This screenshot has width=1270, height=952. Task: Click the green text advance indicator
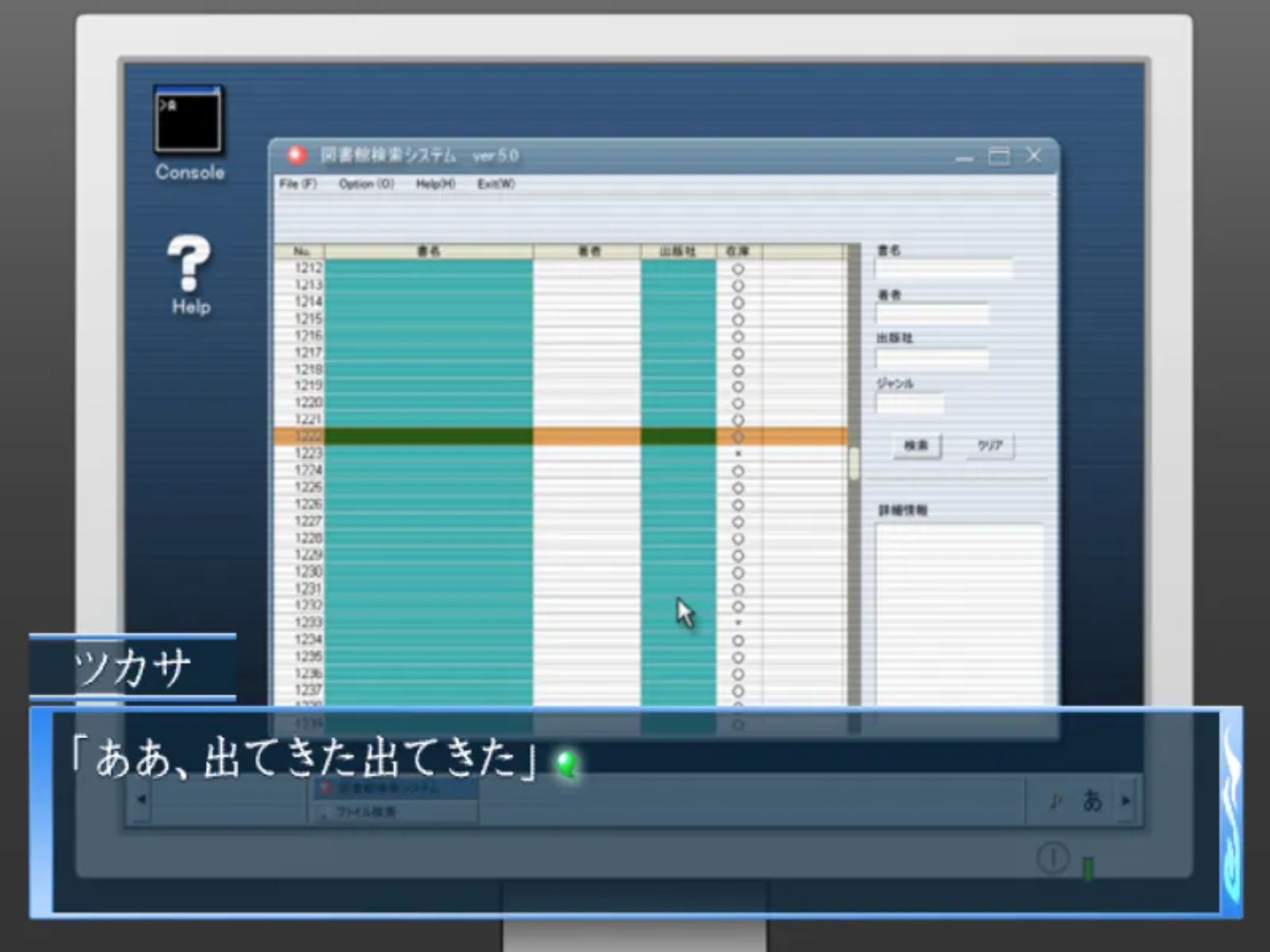[566, 764]
